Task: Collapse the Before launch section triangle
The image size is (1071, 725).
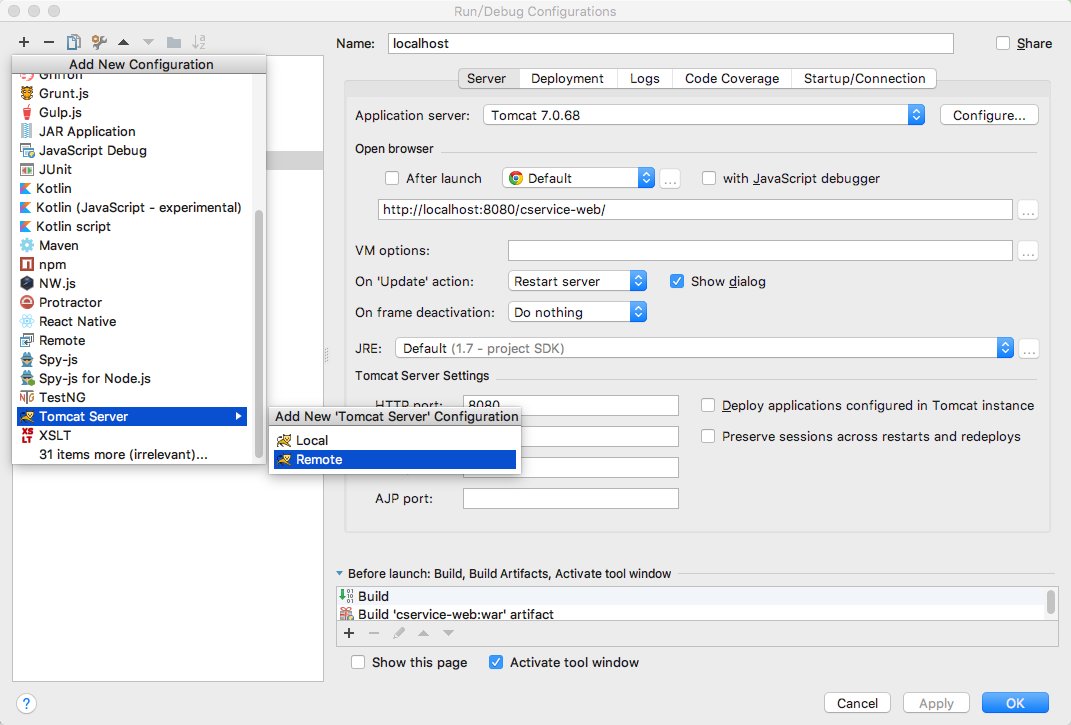Action: click(x=339, y=574)
